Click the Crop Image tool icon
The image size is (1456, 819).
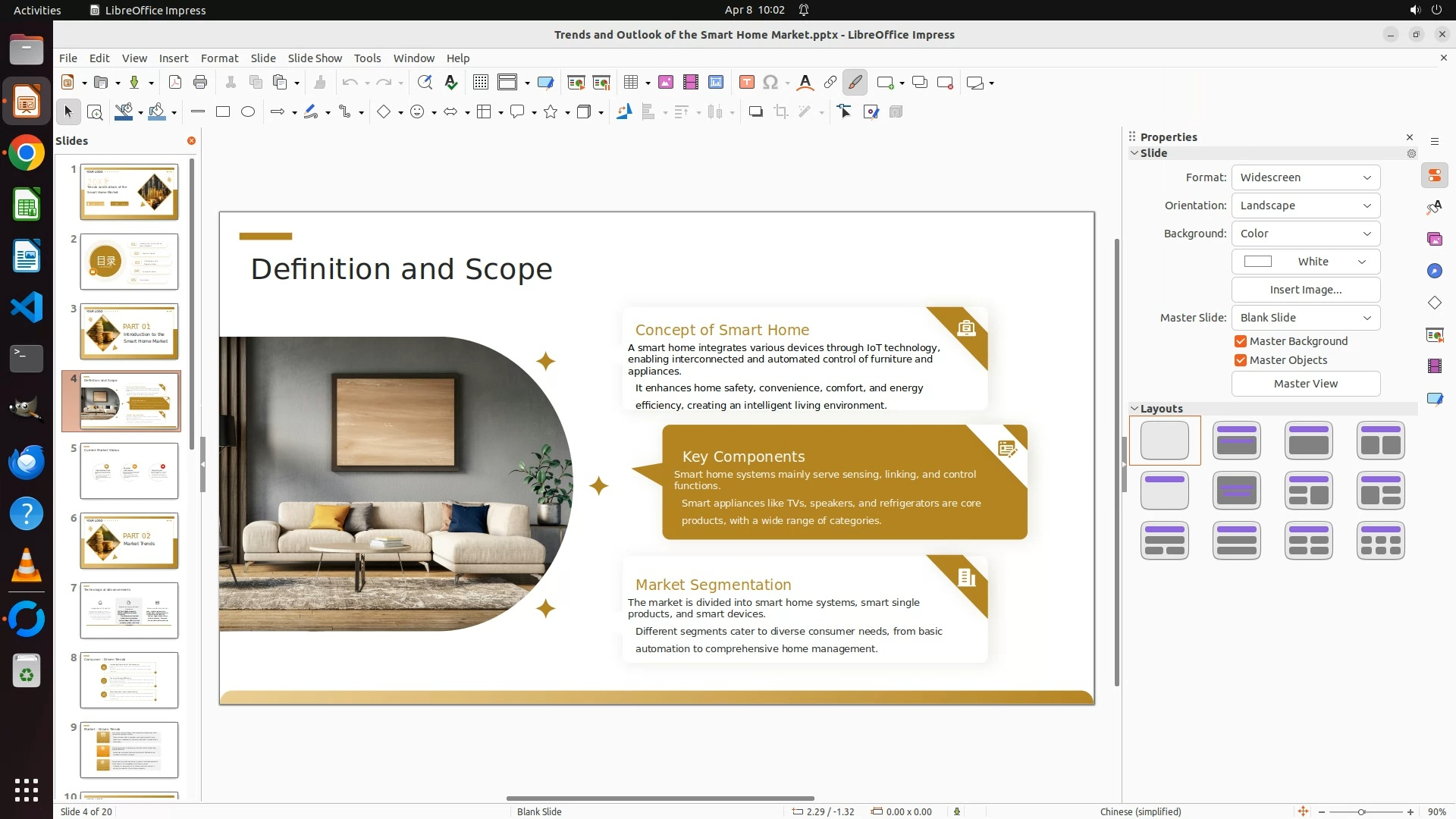pos(781,112)
